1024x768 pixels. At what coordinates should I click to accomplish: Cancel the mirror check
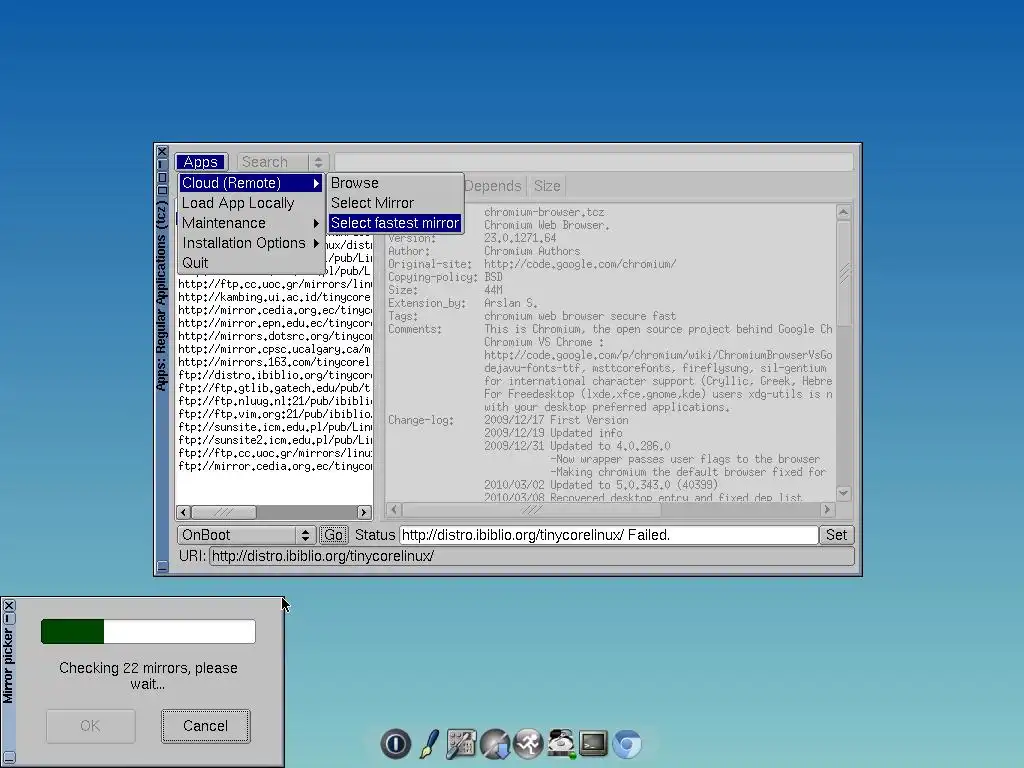pos(205,726)
